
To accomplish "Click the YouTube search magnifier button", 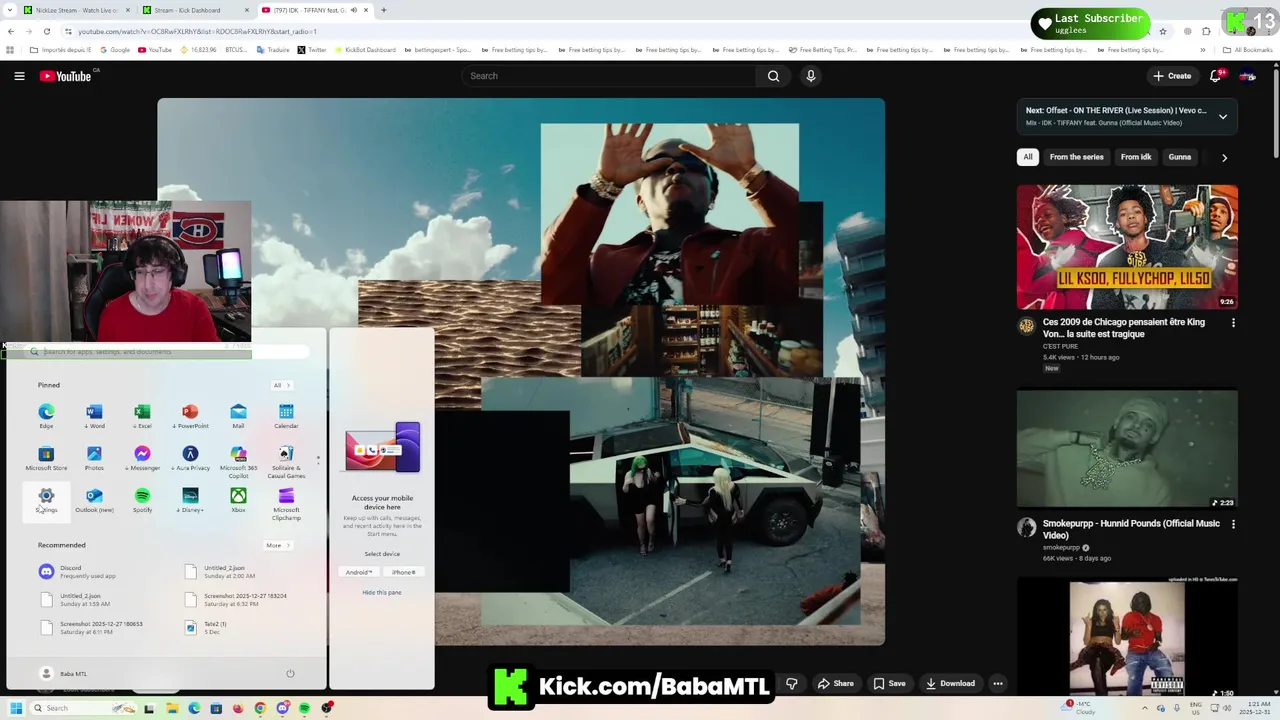I will [773, 76].
